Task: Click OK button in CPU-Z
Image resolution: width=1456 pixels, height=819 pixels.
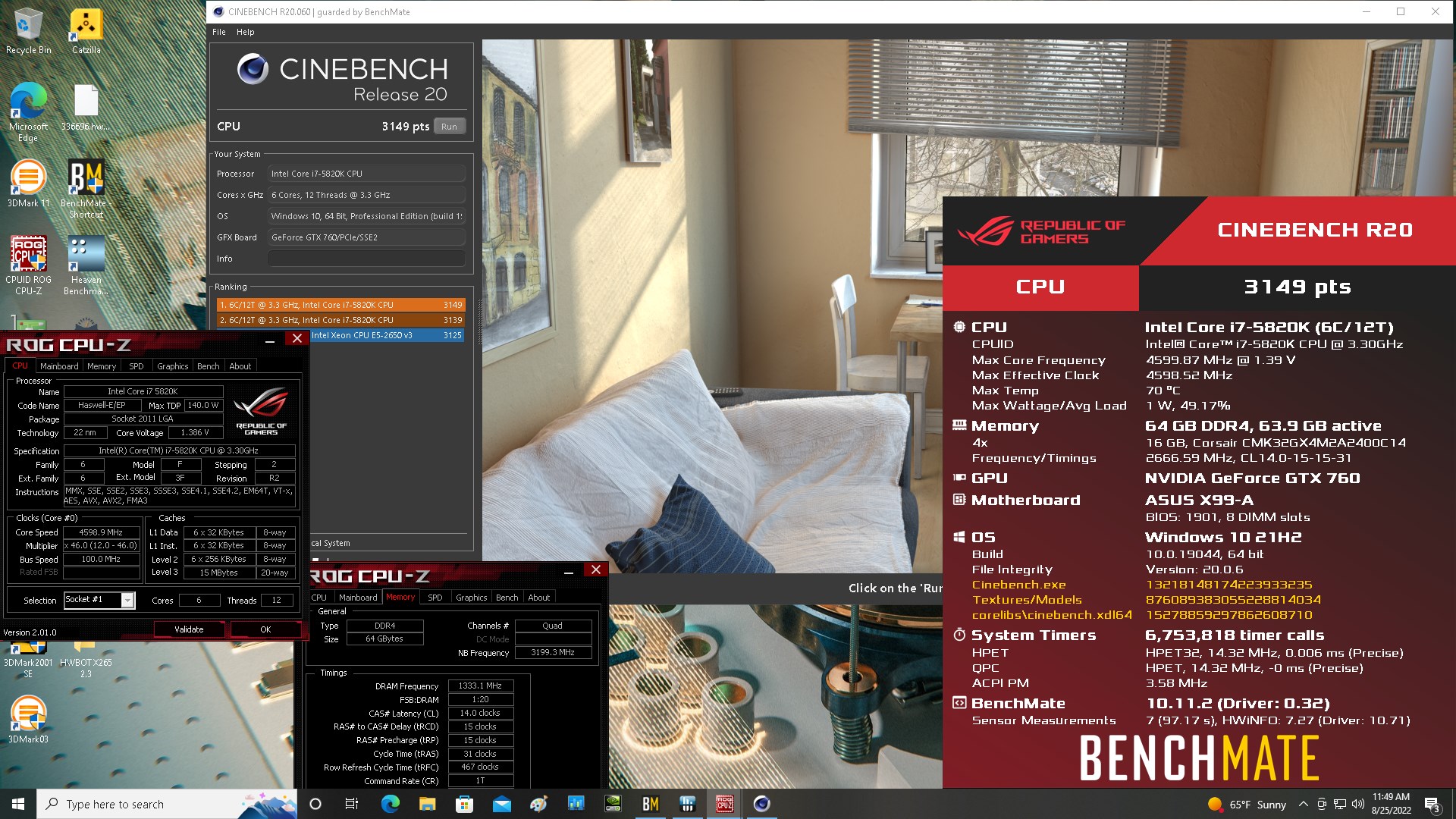Action: click(x=265, y=629)
